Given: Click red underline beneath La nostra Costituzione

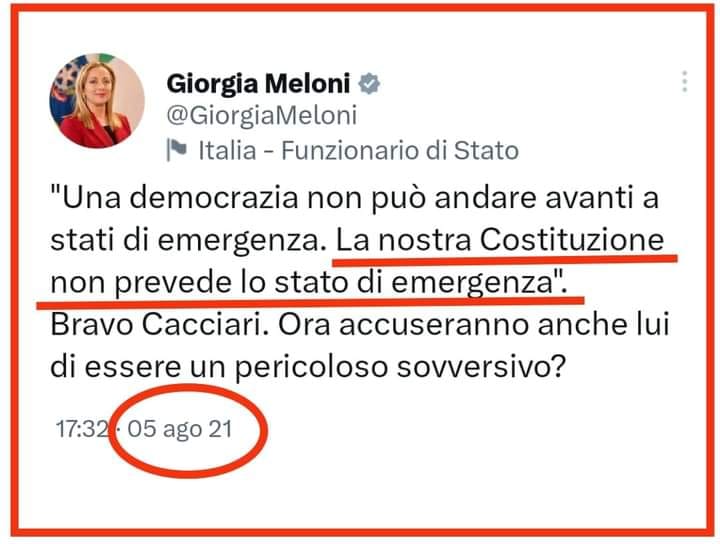Looking at the screenshot, I should tap(505, 261).
